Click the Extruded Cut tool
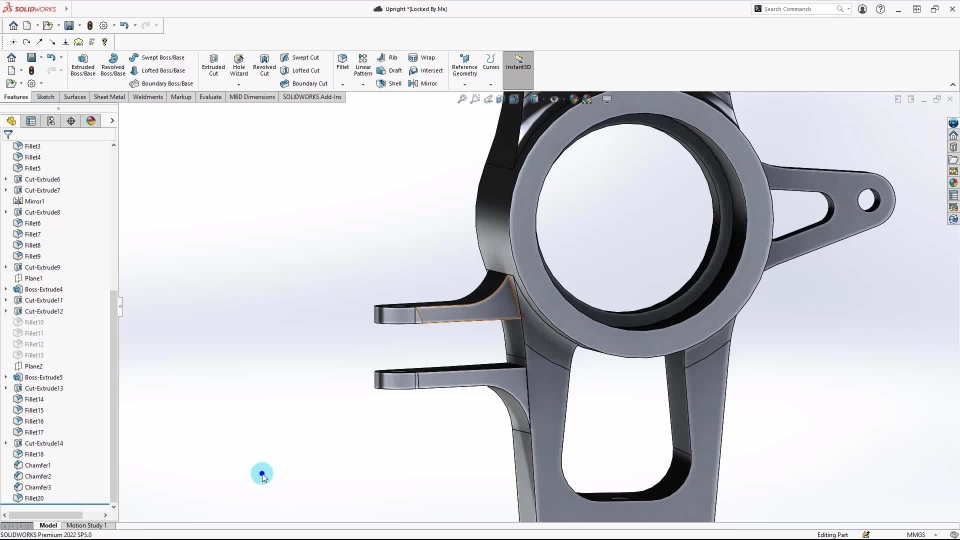This screenshot has height=540, width=960. pos(213,65)
